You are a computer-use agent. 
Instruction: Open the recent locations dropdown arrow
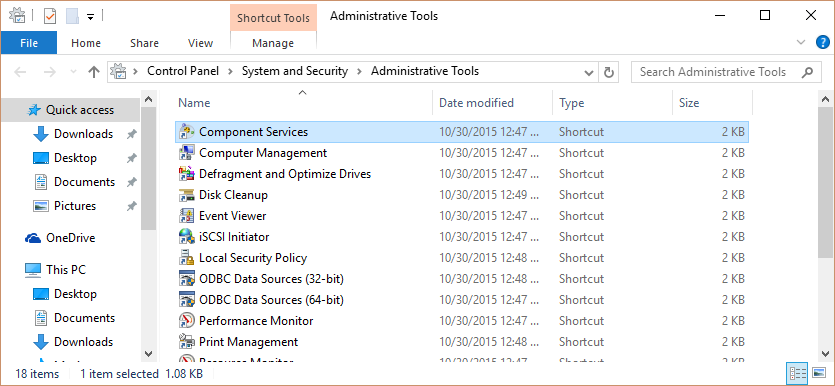tap(73, 72)
